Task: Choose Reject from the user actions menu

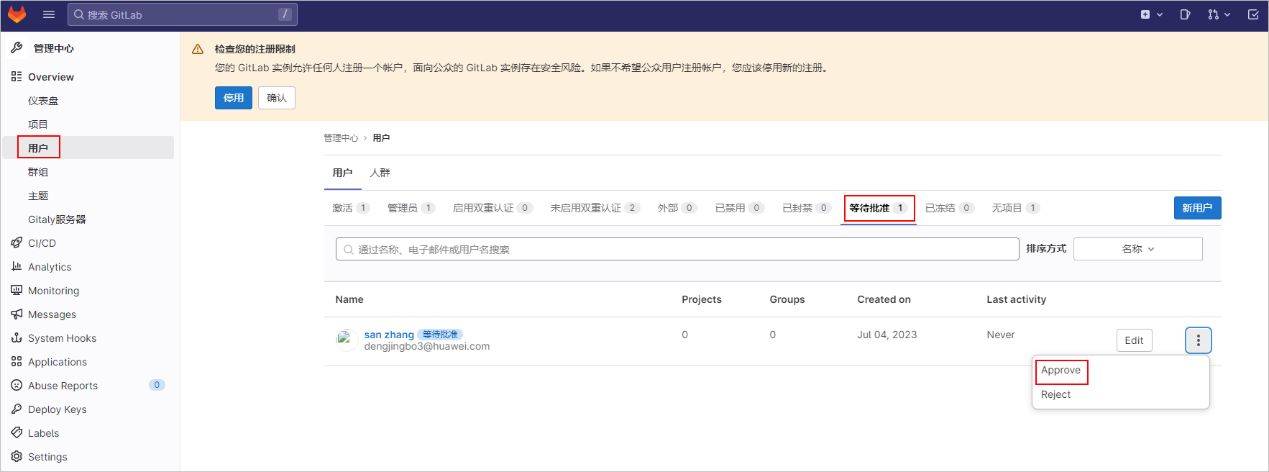Action: (x=1056, y=395)
